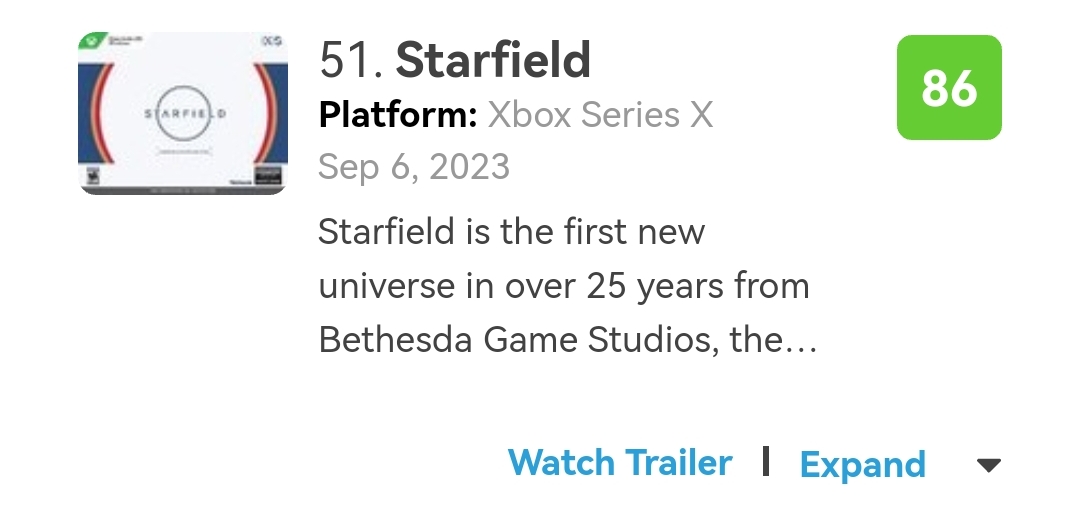Image resolution: width=1080 pixels, height=513 pixels.
Task: Click the Xbox logo on the cover
Action: 90,43
